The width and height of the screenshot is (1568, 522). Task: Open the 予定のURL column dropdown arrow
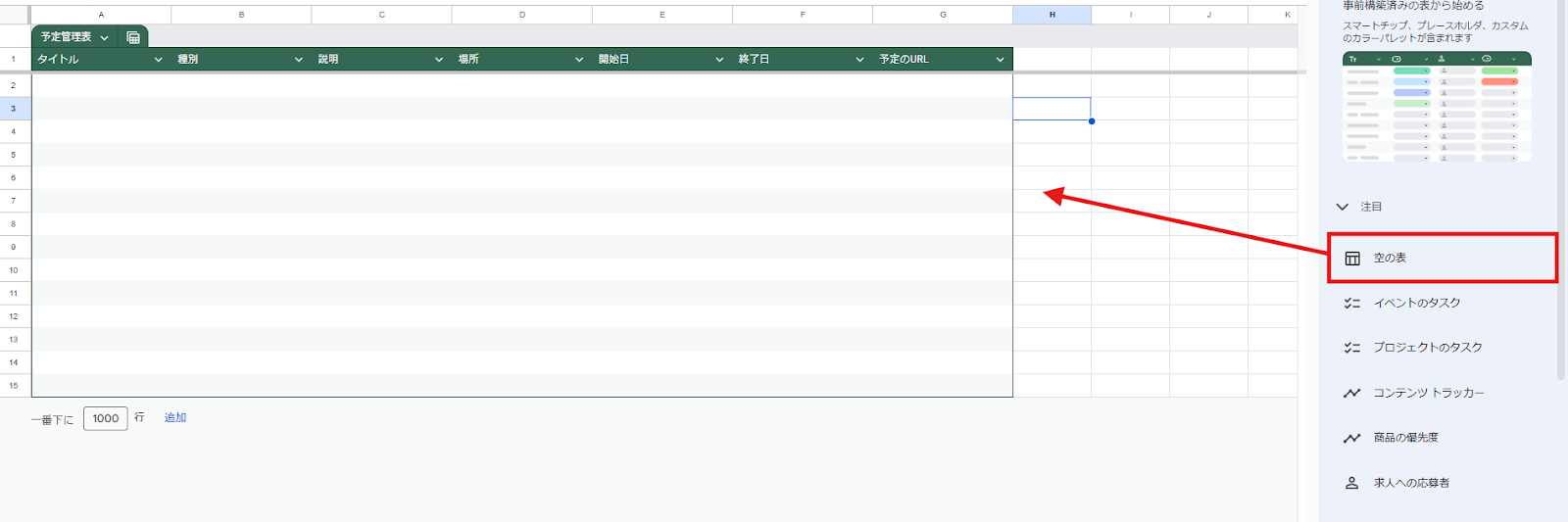coord(1000,60)
